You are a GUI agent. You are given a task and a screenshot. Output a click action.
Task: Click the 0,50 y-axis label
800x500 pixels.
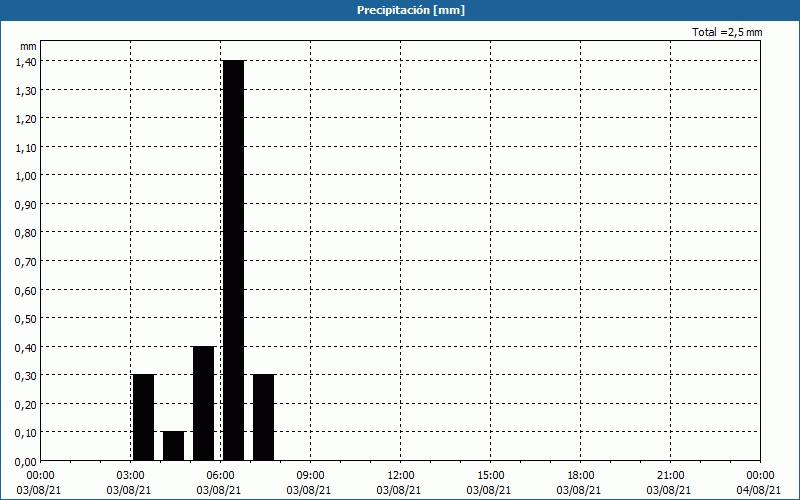tap(26, 319)
